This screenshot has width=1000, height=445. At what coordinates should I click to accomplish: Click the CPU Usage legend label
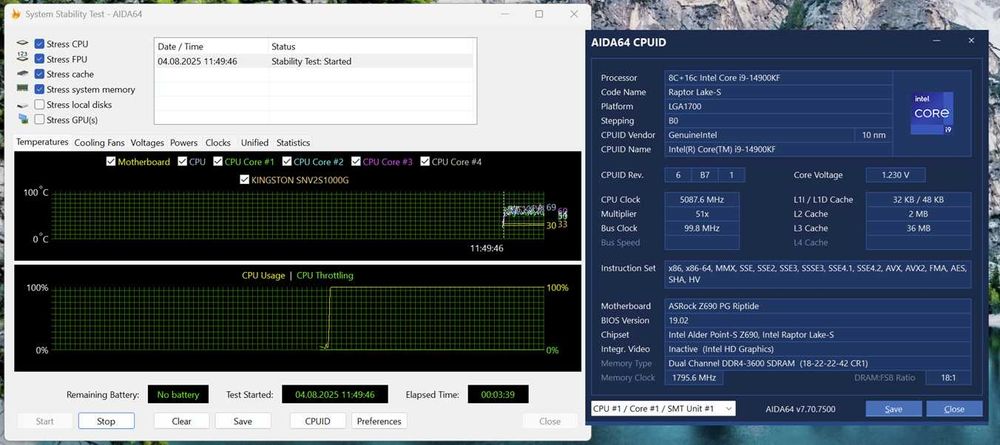click(263, 275)
